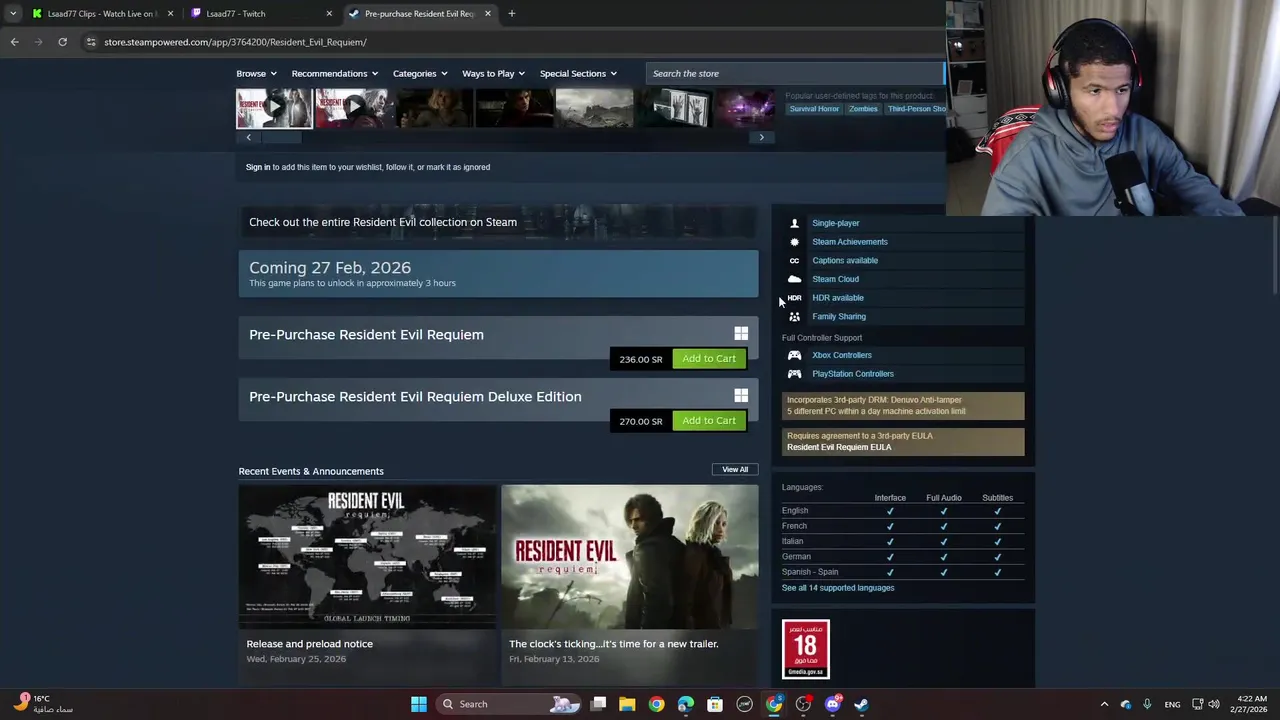Click Windows icon on standard edition row

741,334
